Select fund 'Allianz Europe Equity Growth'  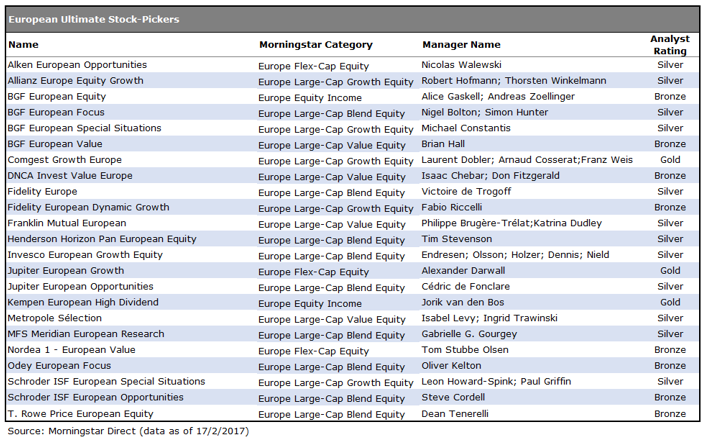tap(75, 81)
